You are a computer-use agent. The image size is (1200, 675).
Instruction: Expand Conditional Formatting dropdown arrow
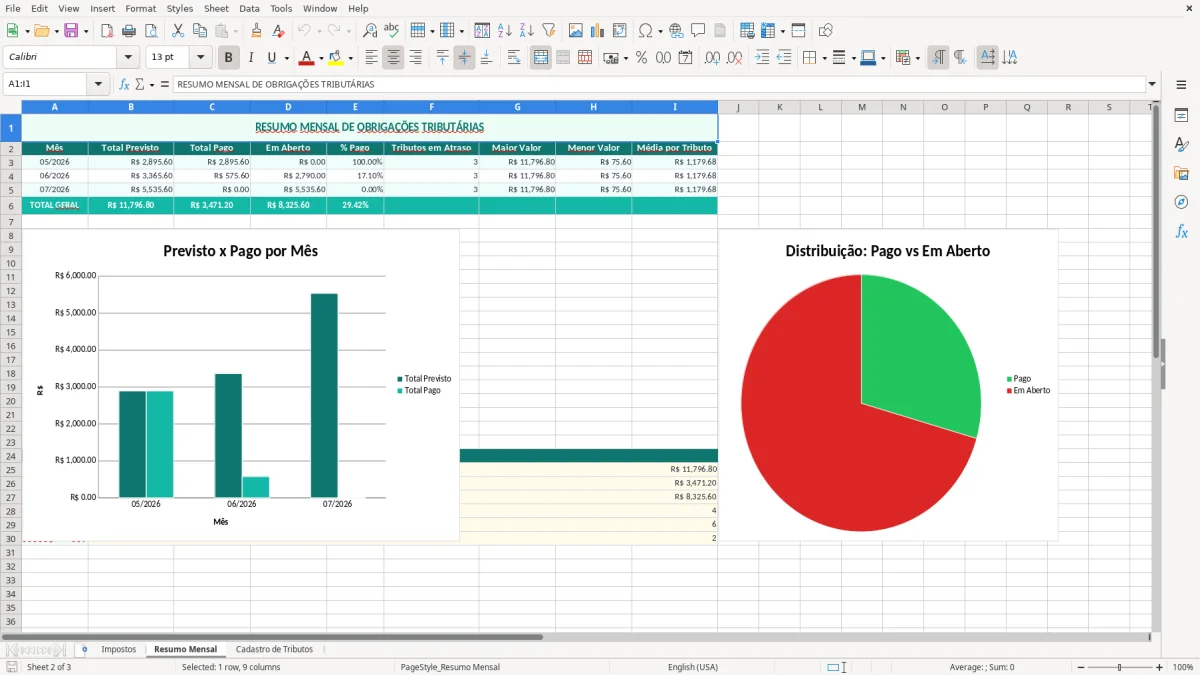click(917, 58)
